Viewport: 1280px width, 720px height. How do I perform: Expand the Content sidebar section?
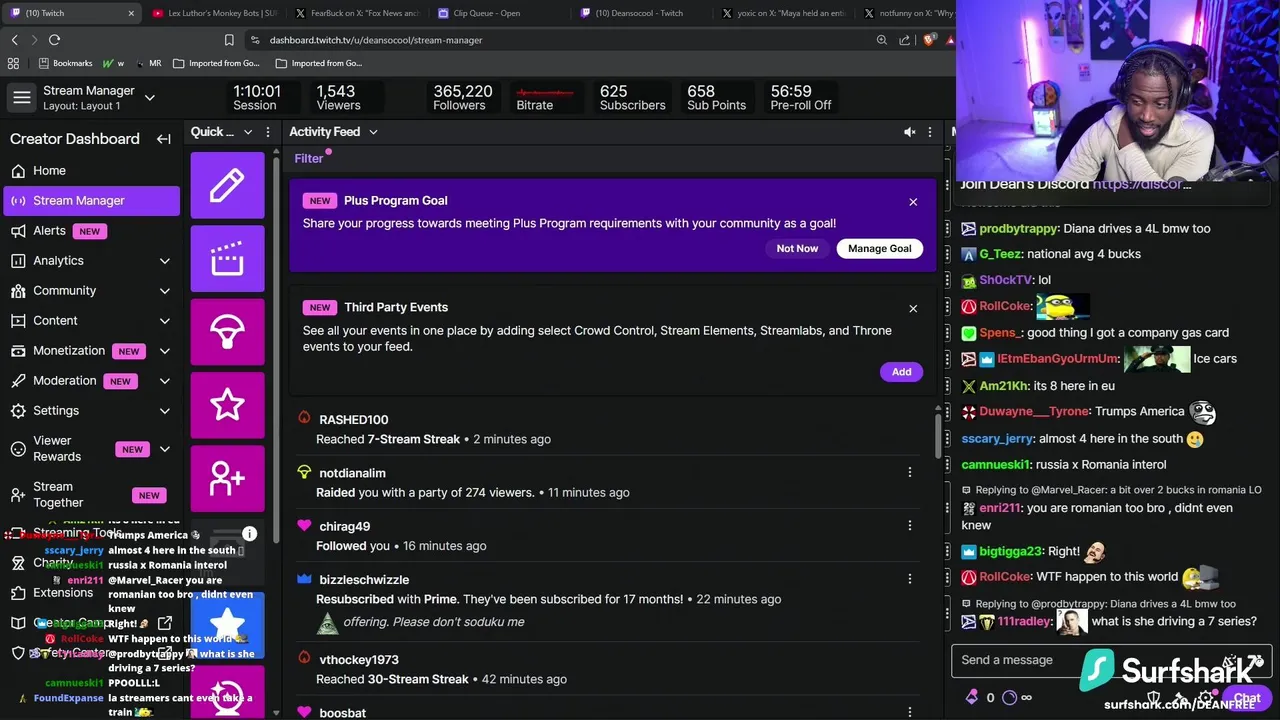[164, 321]
